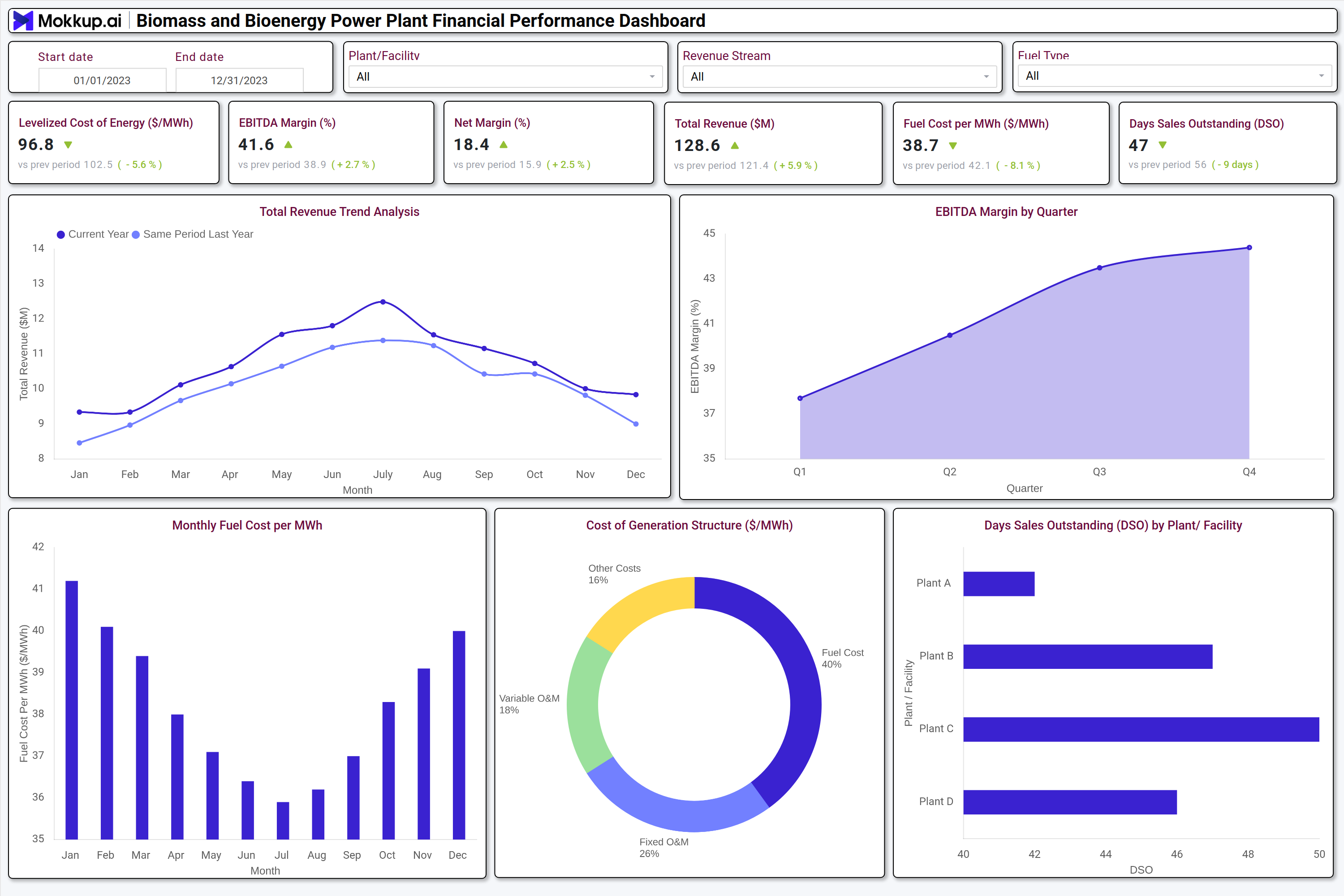Click the Total Revenue up-trend arrow
This screenshot has width=1344, height=896.
(x=735, y=146)
